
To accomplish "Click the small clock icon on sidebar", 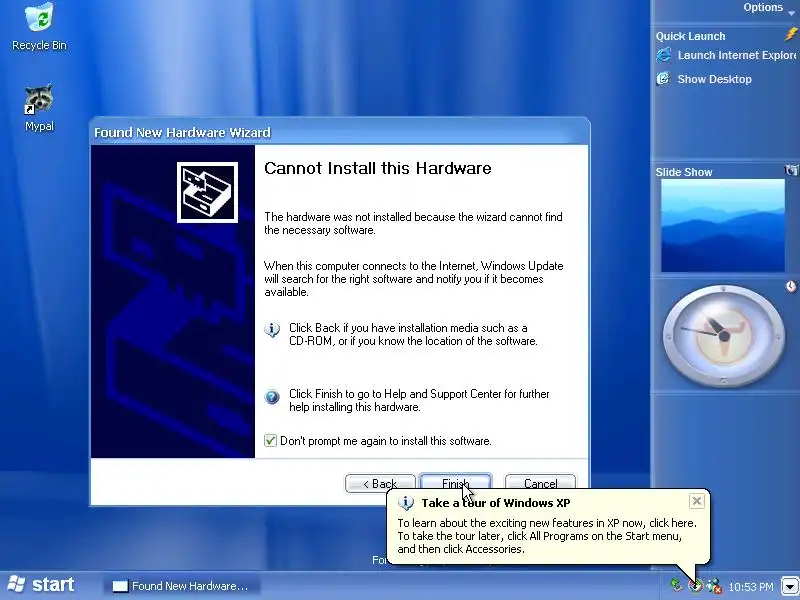I will click(791, 286).
